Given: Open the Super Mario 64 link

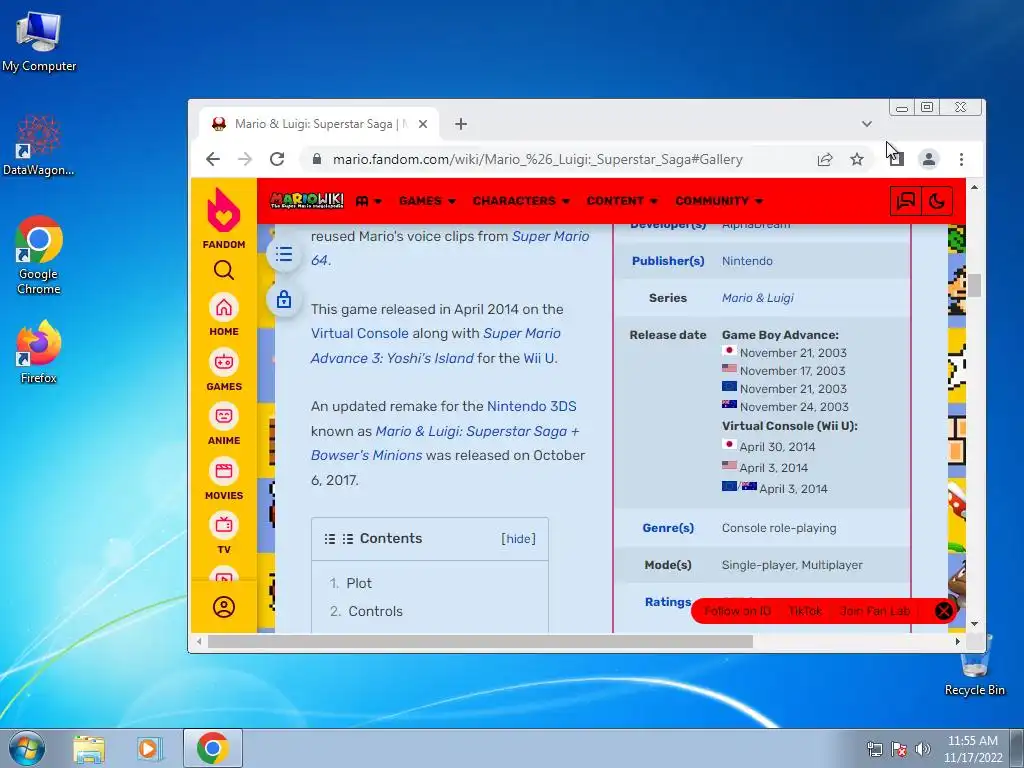Looking at the screenshot, I should (551, 236).
